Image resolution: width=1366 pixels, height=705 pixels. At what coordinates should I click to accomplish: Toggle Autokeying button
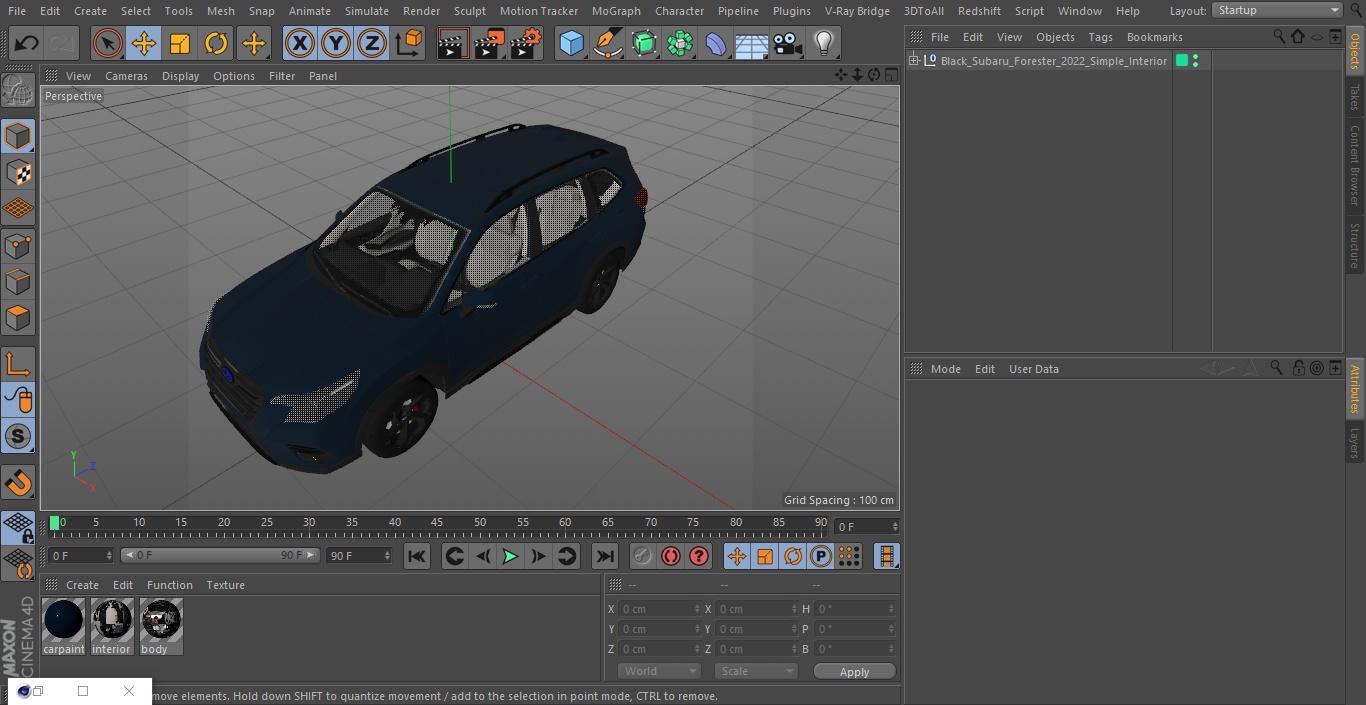pyautogui.click(x=671, y=557)
